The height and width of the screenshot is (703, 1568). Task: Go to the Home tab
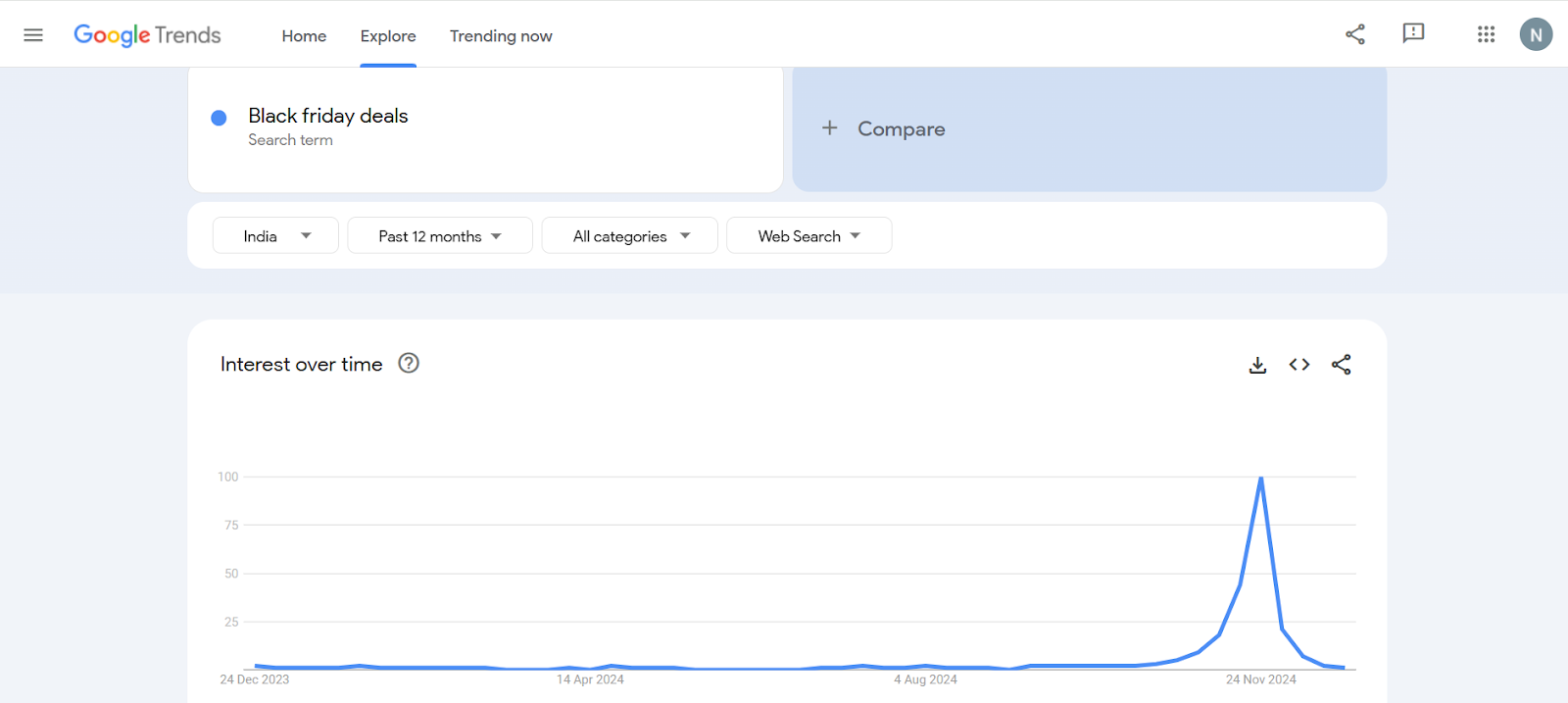tap(304, 36)
